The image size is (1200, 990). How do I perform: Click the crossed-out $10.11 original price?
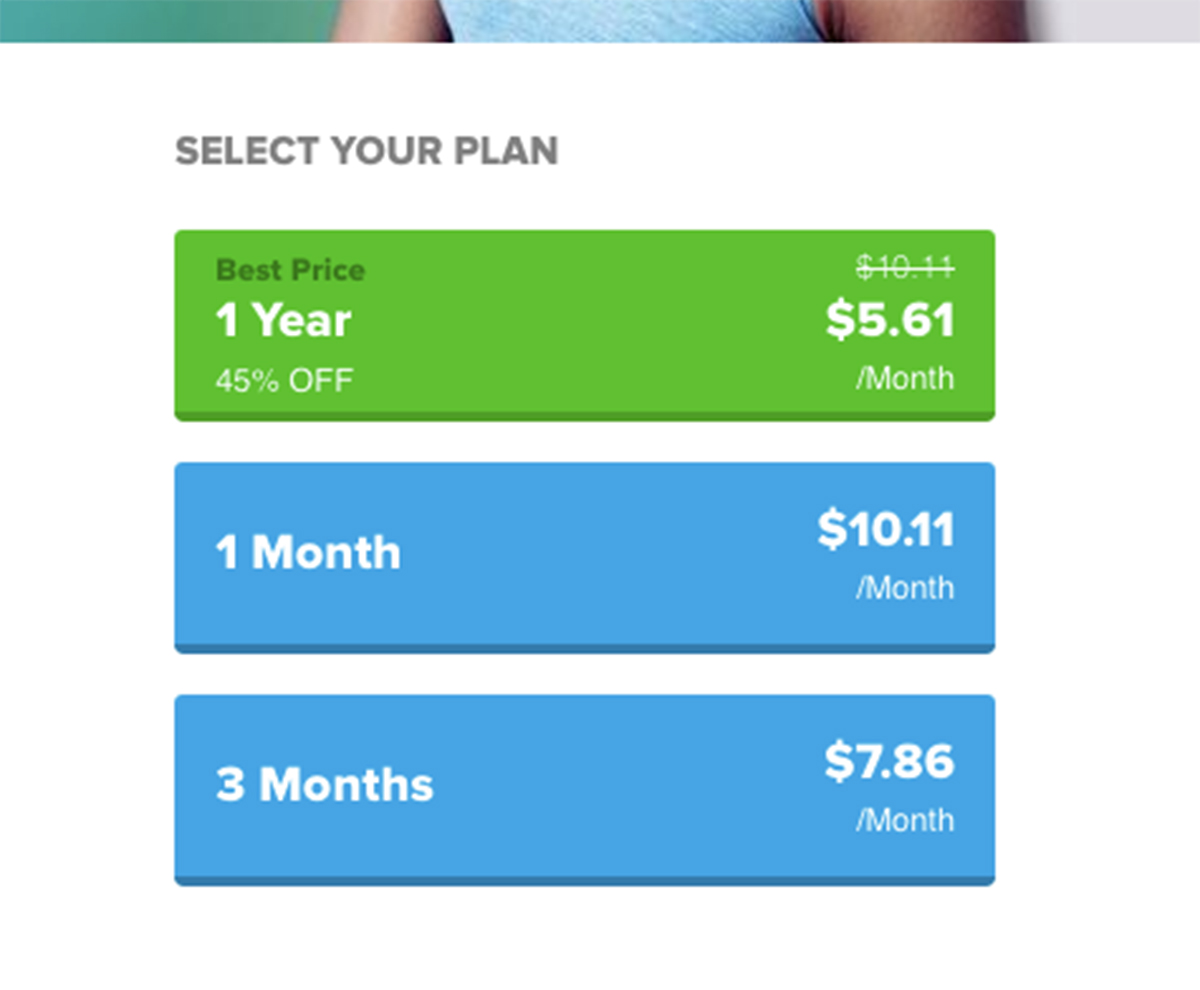pos(905,267)
